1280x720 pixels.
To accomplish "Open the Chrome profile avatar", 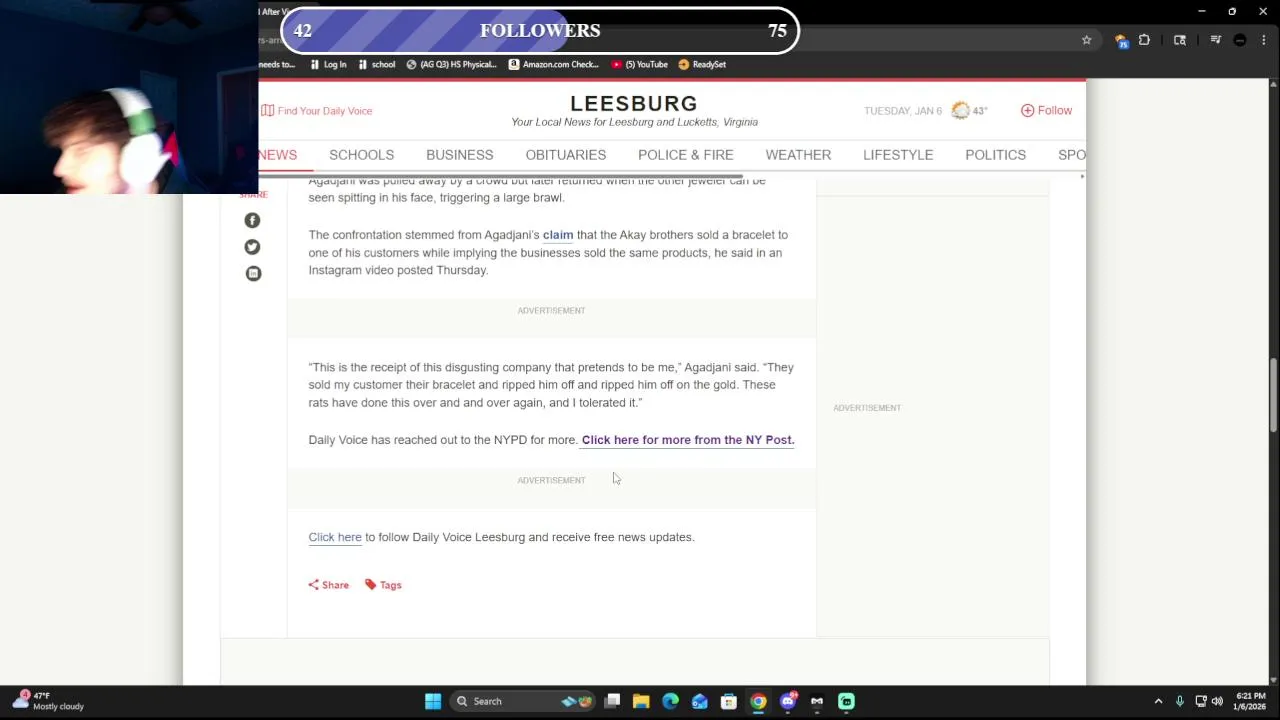I will click(x=1240, y=40).
